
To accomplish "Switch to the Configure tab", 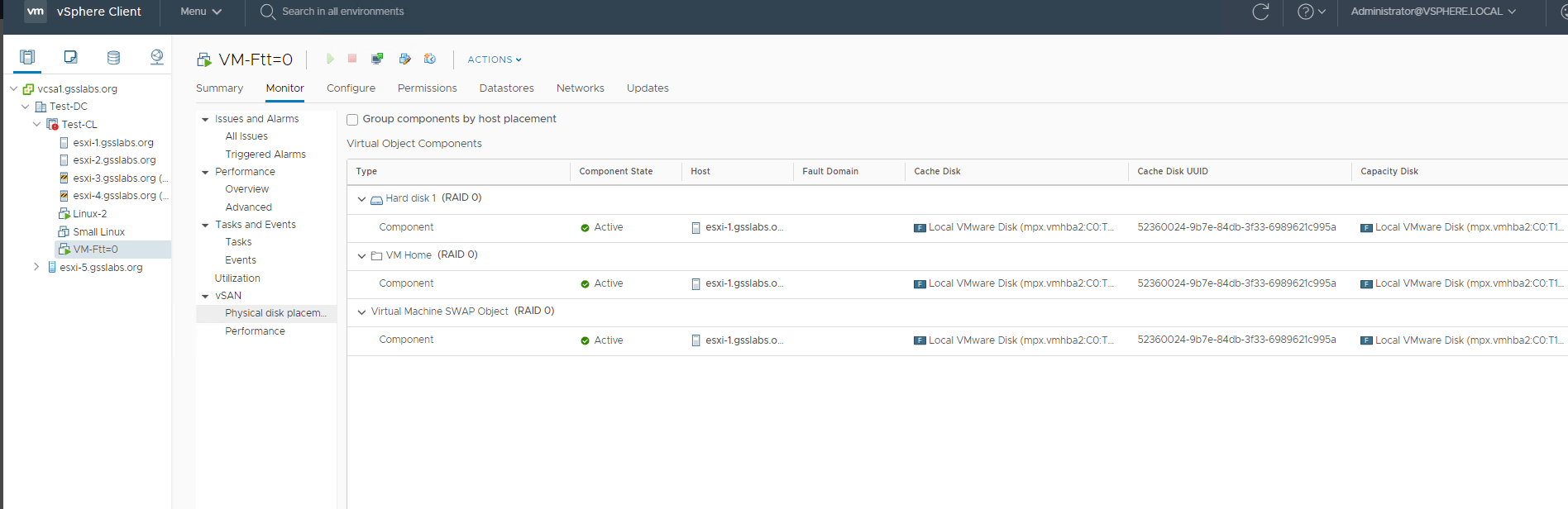I will click(x=351, y=88).
